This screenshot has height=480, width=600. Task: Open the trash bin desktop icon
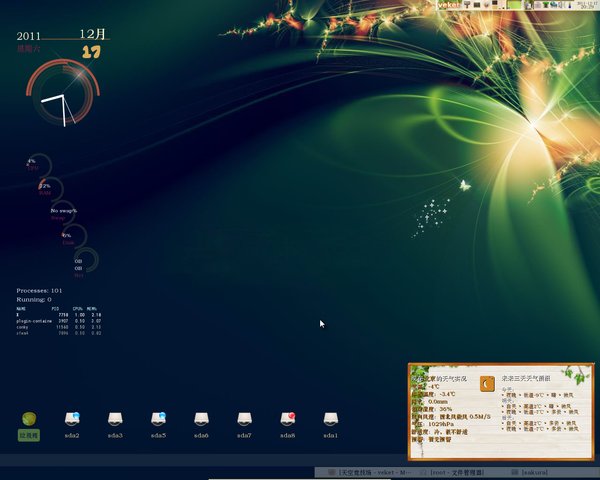[28, 420]
